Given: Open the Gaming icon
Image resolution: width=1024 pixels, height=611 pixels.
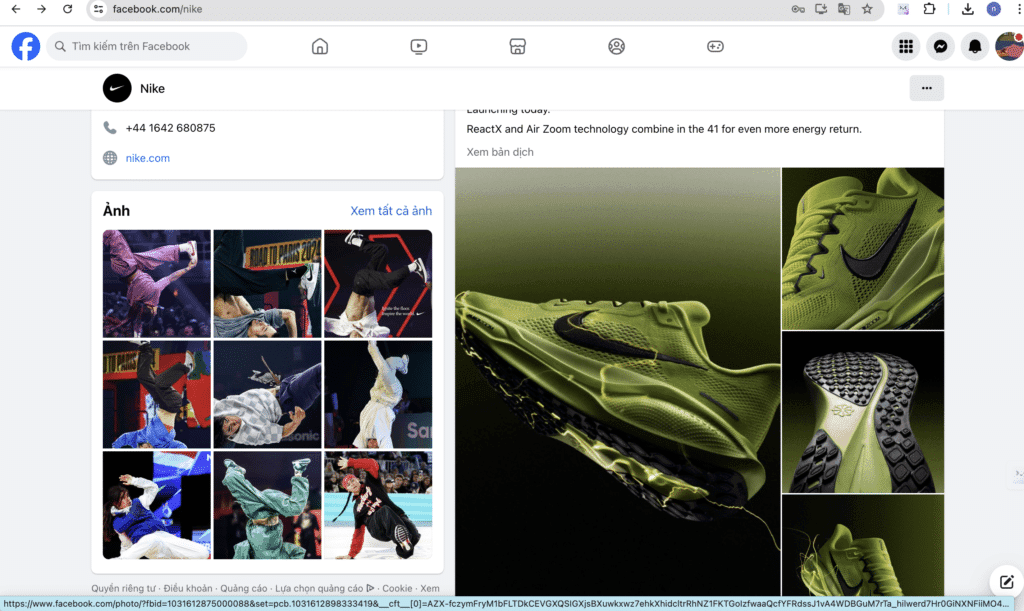Looking at the screenshot, I should [x=715, y=46].
